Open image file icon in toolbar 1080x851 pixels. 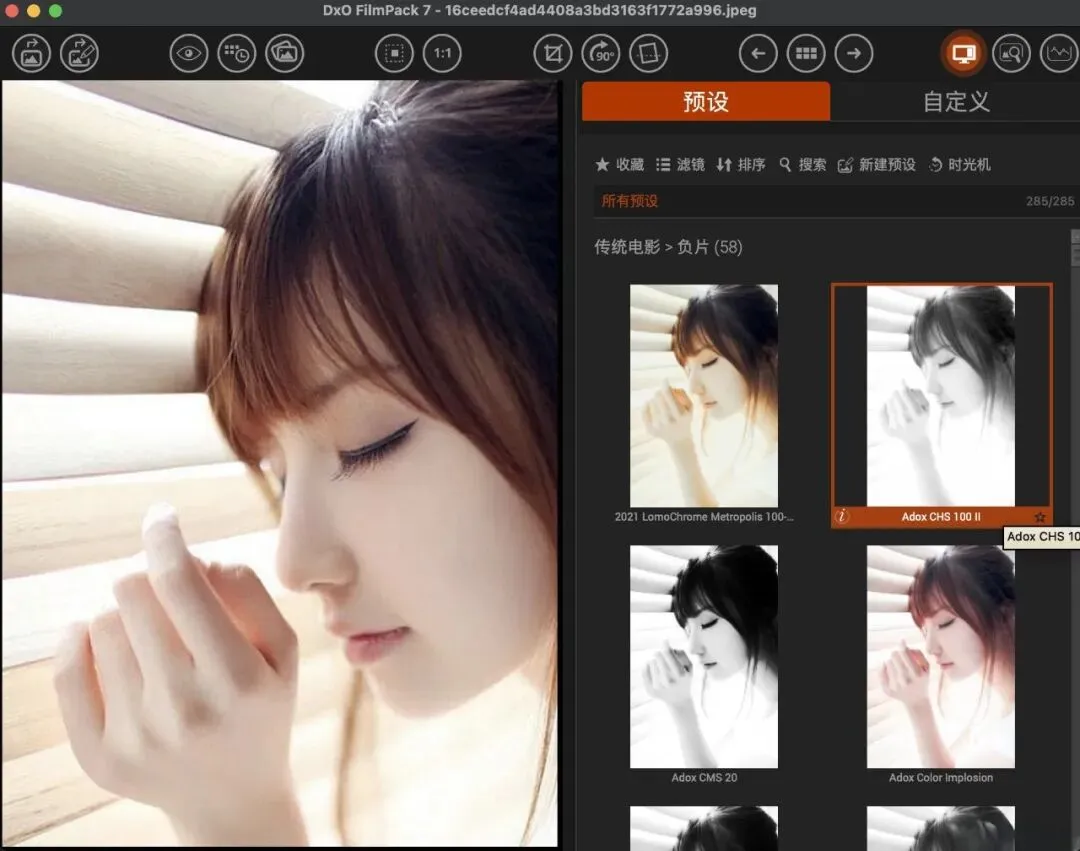tap(32, 53)
